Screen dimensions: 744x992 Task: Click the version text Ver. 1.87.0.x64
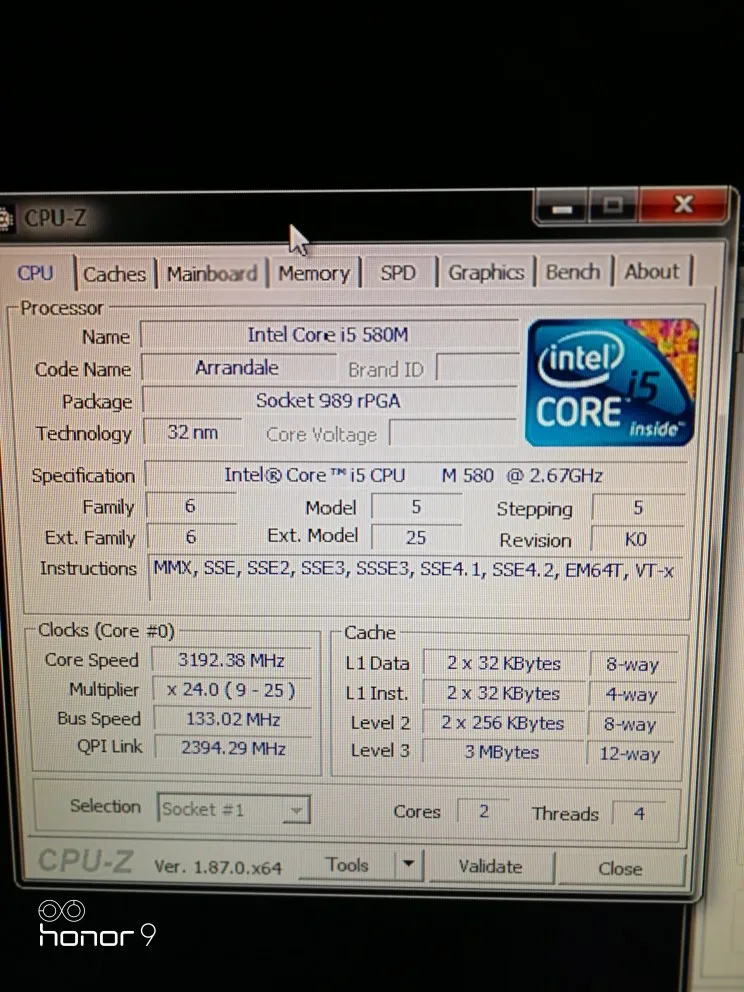pos(218,867)
